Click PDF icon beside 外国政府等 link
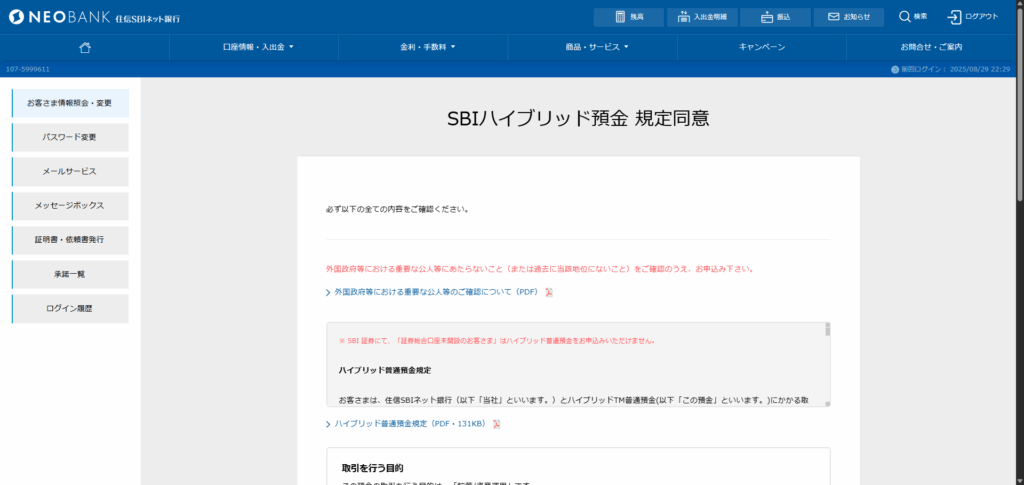The width and height of the screenshot is (1024, 485). pyautogui.click(x=549, y=292)
